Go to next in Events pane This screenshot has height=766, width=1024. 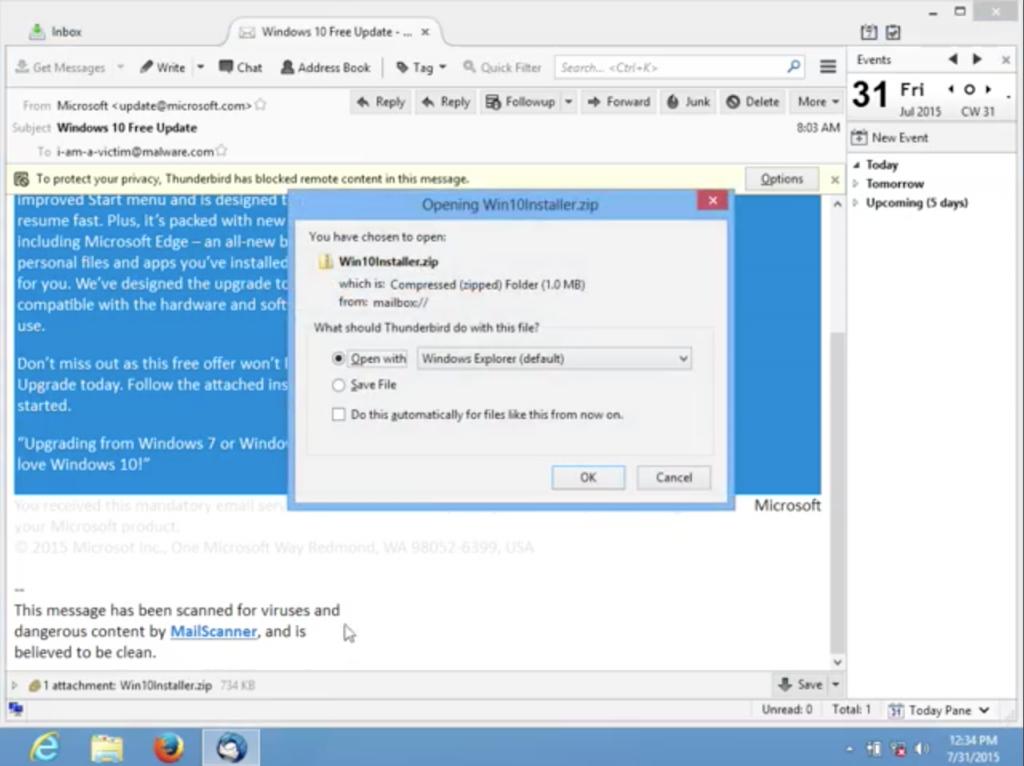[978, 59]
